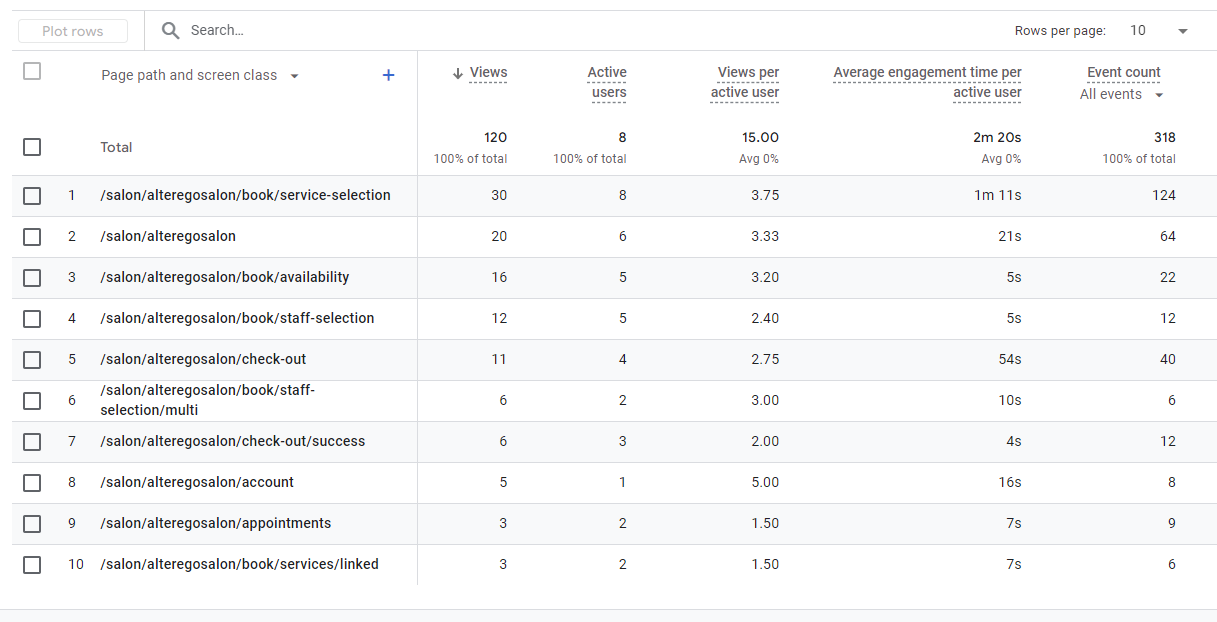The image size is (1217, 622).
Task: Open the Rows per page dropdown
Action: click(1158, 31)
